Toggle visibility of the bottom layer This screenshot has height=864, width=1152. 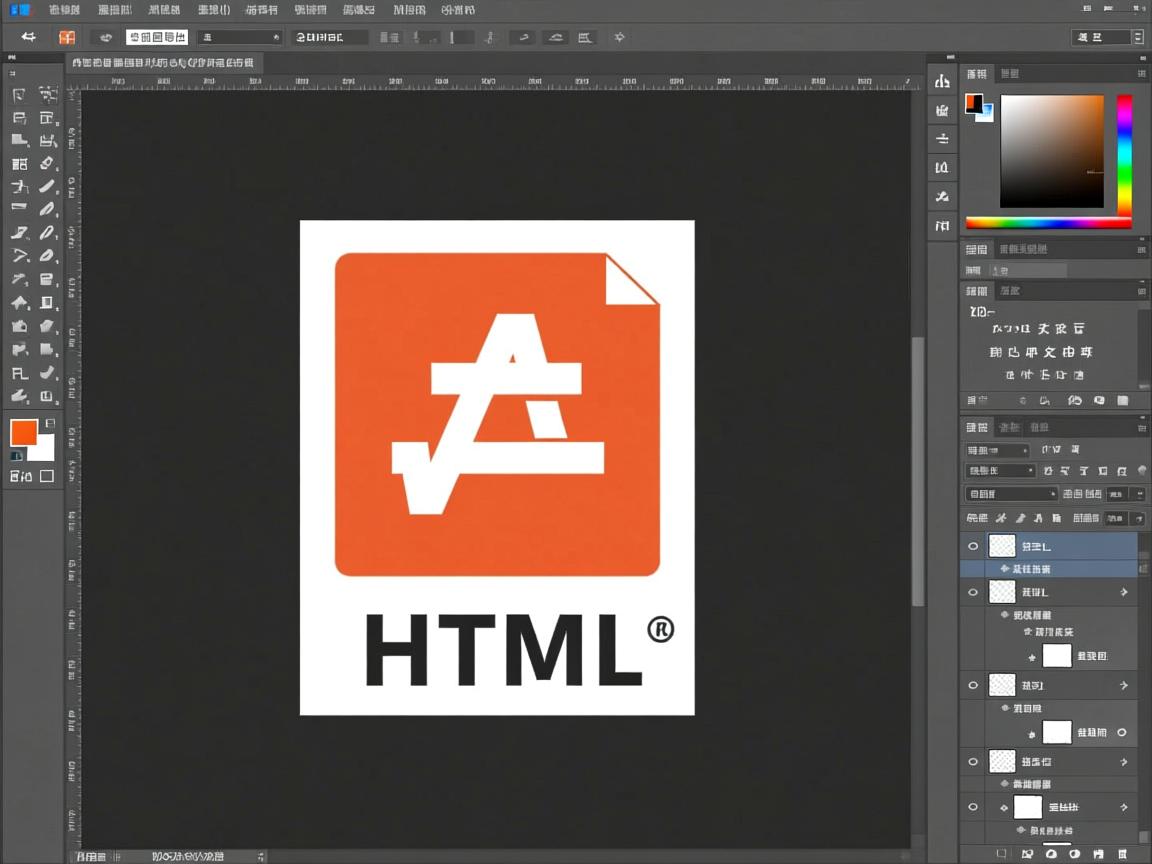click(x=973, y=807)
